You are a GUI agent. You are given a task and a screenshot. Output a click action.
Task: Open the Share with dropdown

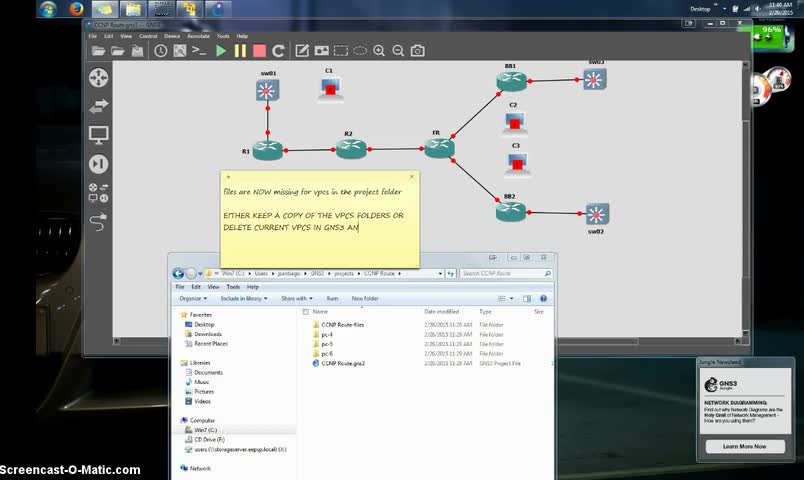[297, 298]
